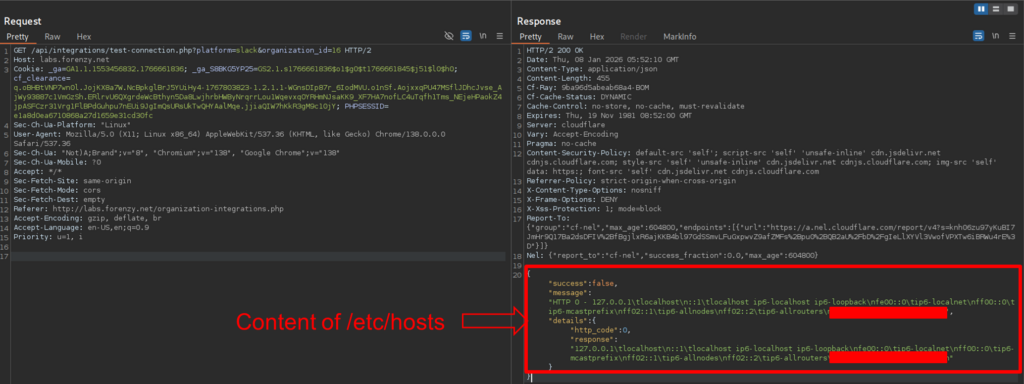The height and width of the screenshot is (384, 1024).
Task: Click the Sec-Ch-Ua-Mobile: ?0 header
Action: point(57,161)
